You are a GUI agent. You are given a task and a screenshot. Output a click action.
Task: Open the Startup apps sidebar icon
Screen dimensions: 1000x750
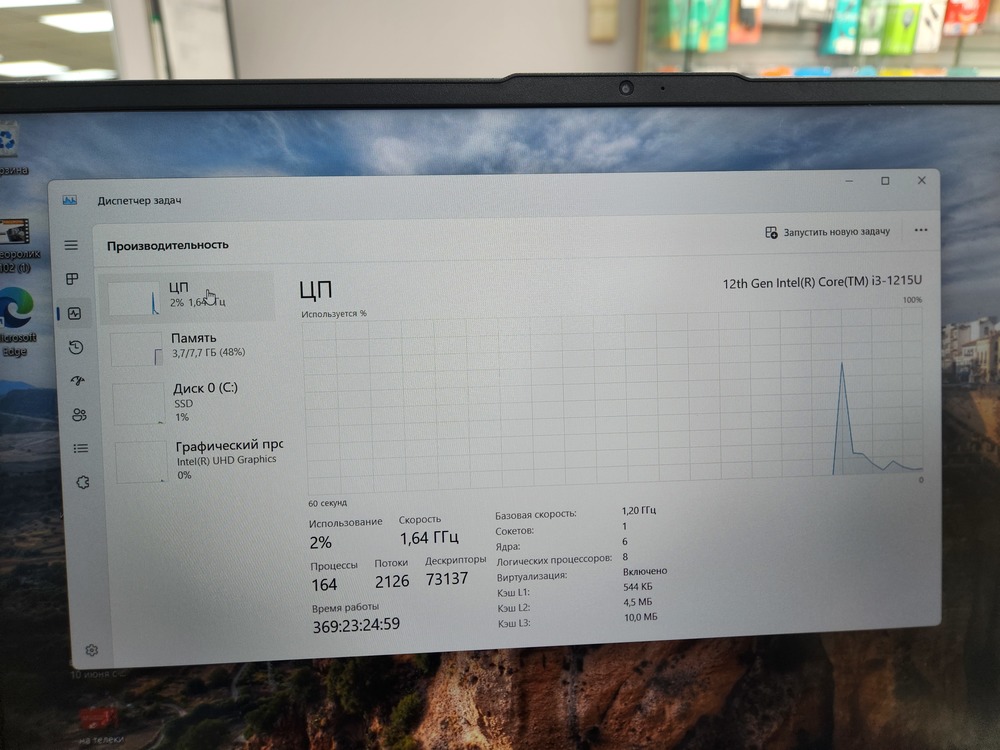click(x=78, y=381)
